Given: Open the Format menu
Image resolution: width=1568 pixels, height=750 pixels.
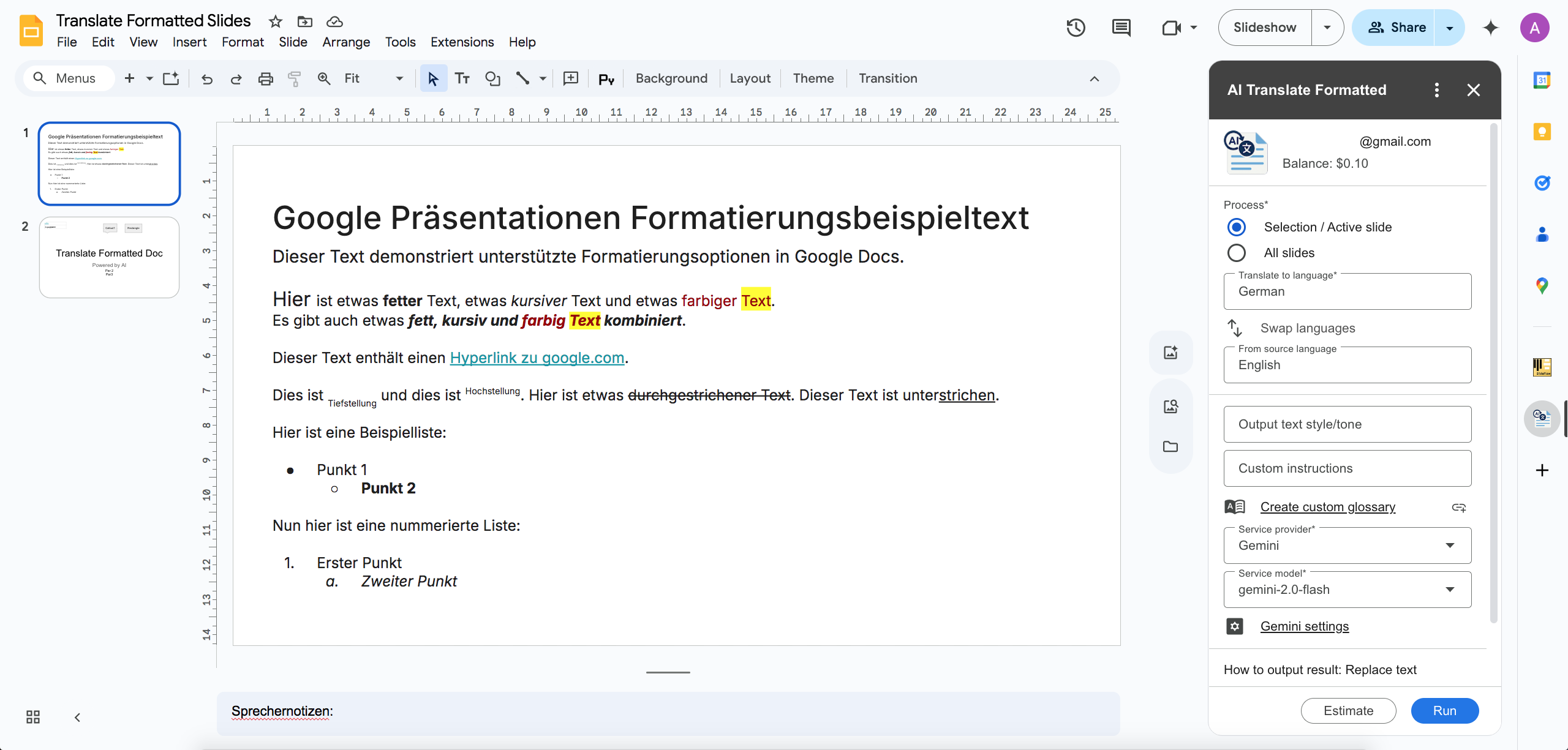Looking at the screenshot, I should 243,42.
